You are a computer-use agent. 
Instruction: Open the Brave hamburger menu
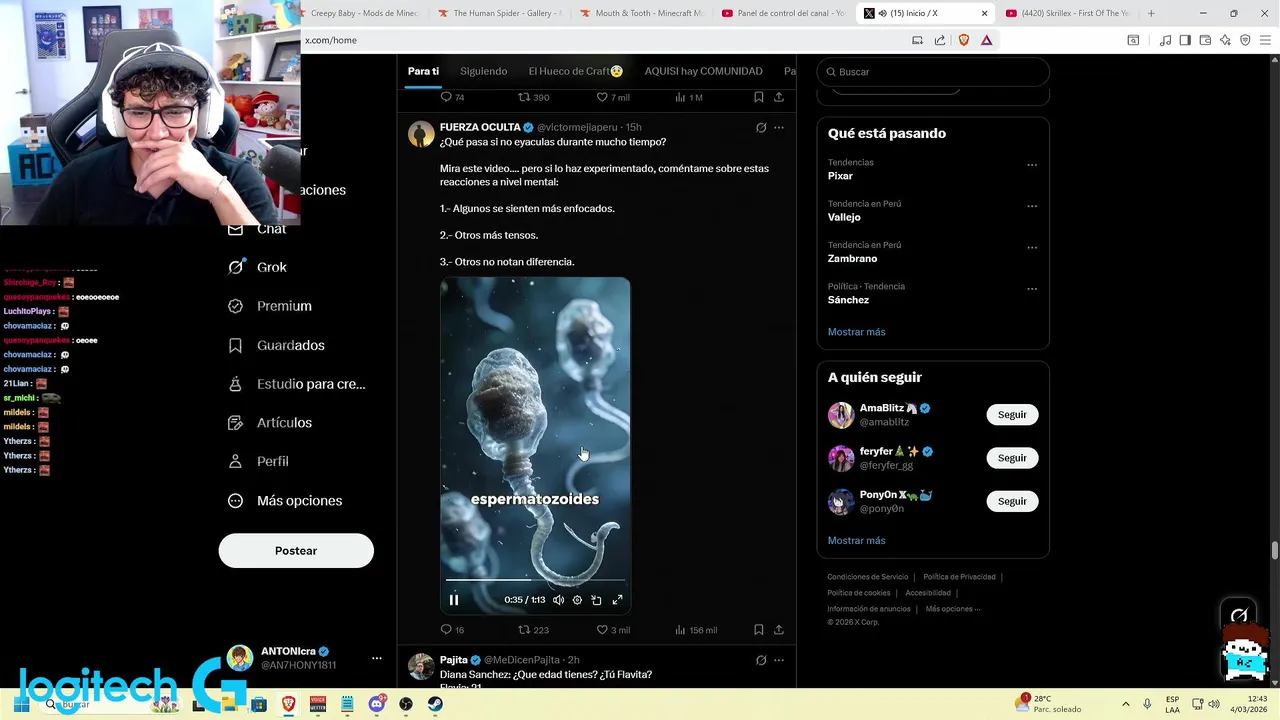tap(1266, 40)
